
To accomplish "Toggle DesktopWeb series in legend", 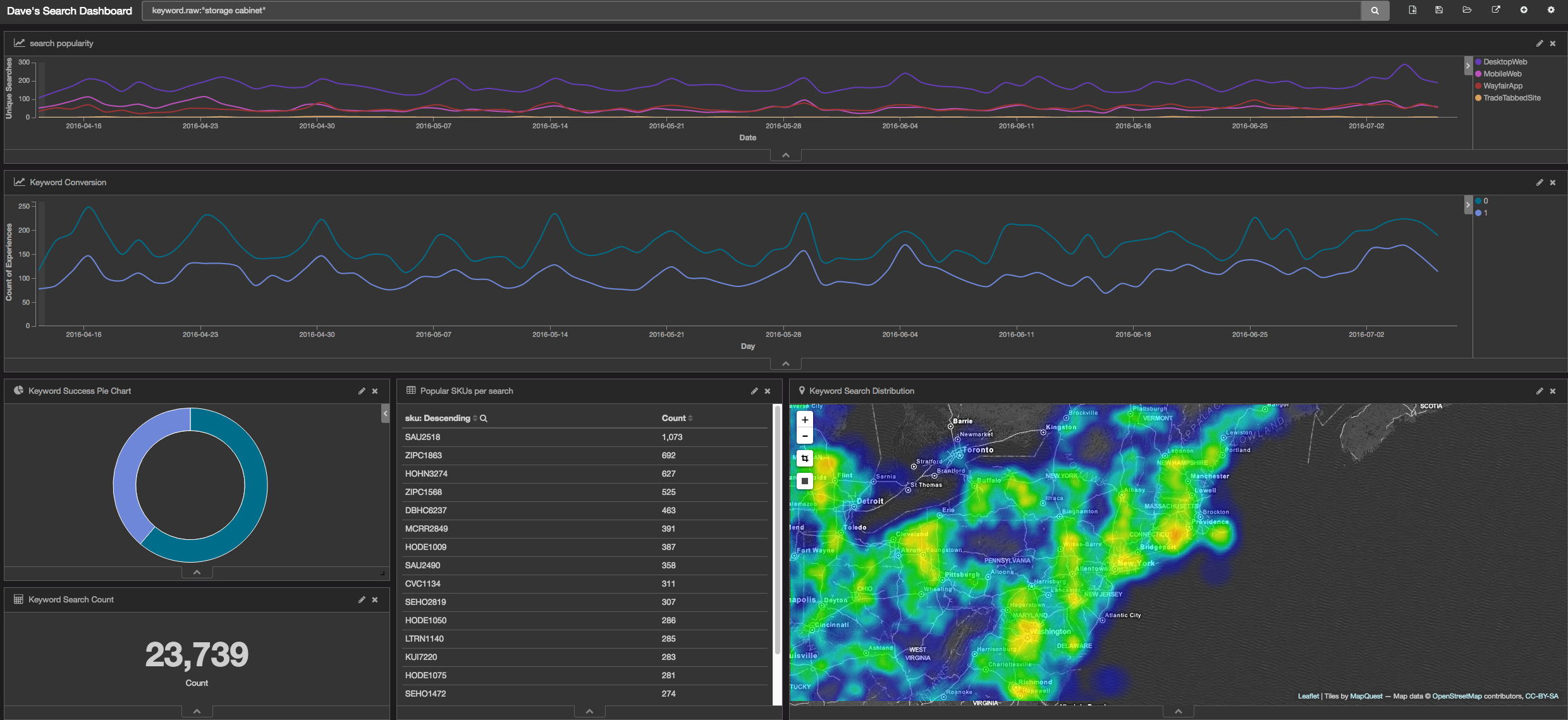I will coord(1505,62).
